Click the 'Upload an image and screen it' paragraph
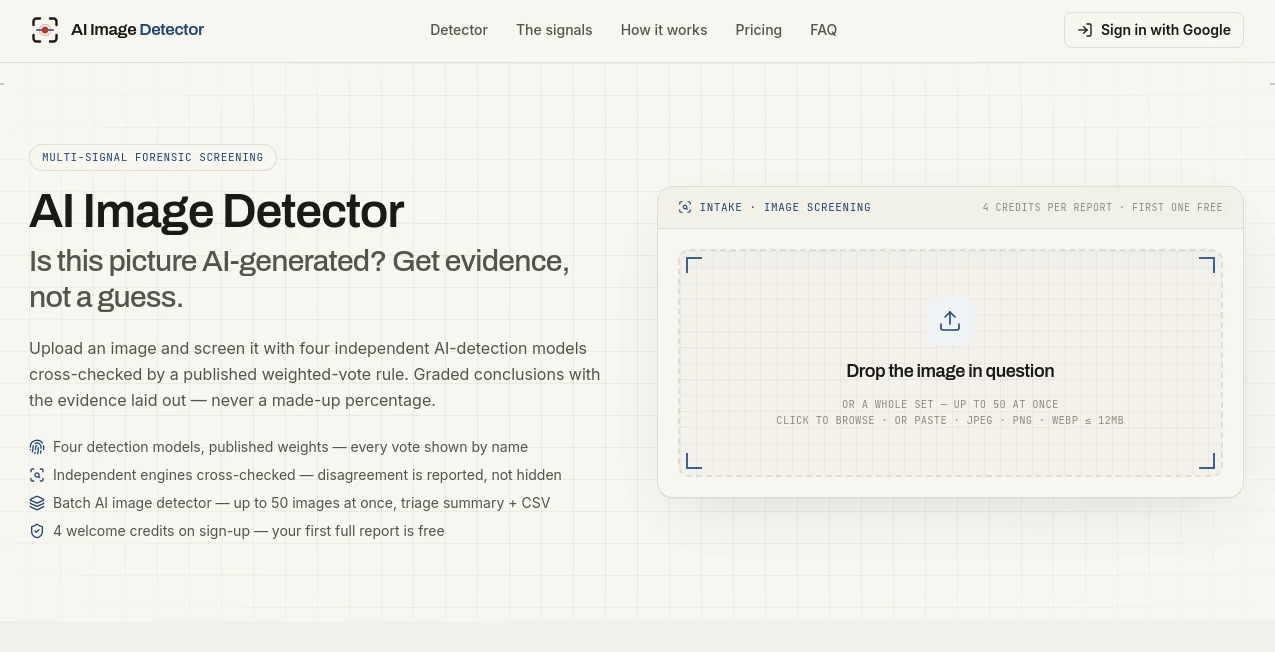The width and height of the screenshot is (1275, 652). [315, 375]
